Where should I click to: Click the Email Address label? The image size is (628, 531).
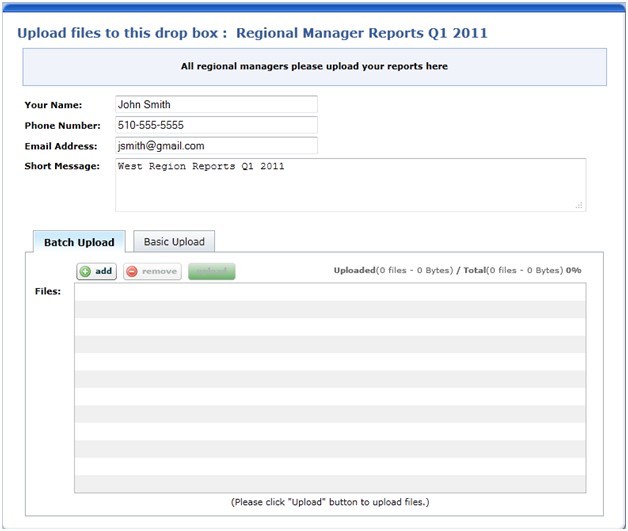[62, 146]
